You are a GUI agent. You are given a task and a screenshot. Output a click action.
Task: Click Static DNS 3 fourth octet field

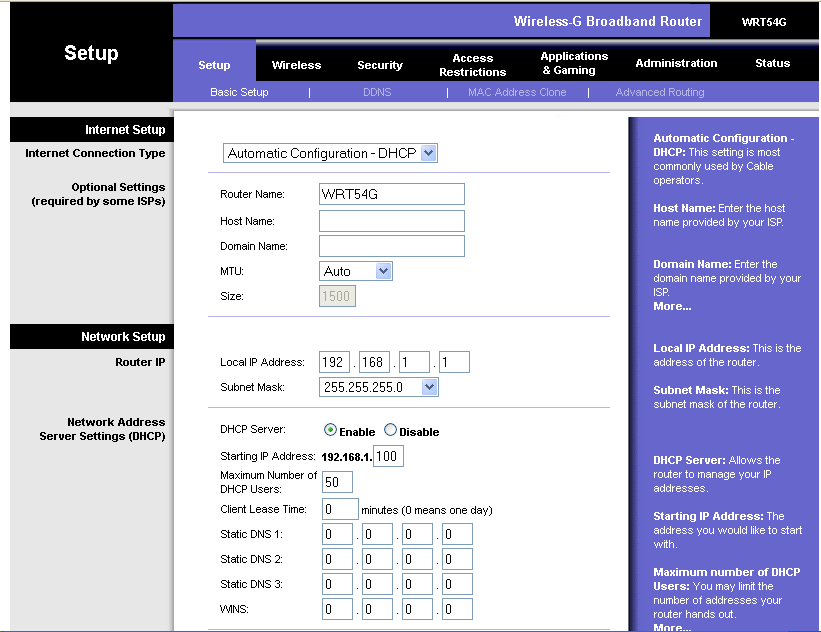[x=457, y=584]
